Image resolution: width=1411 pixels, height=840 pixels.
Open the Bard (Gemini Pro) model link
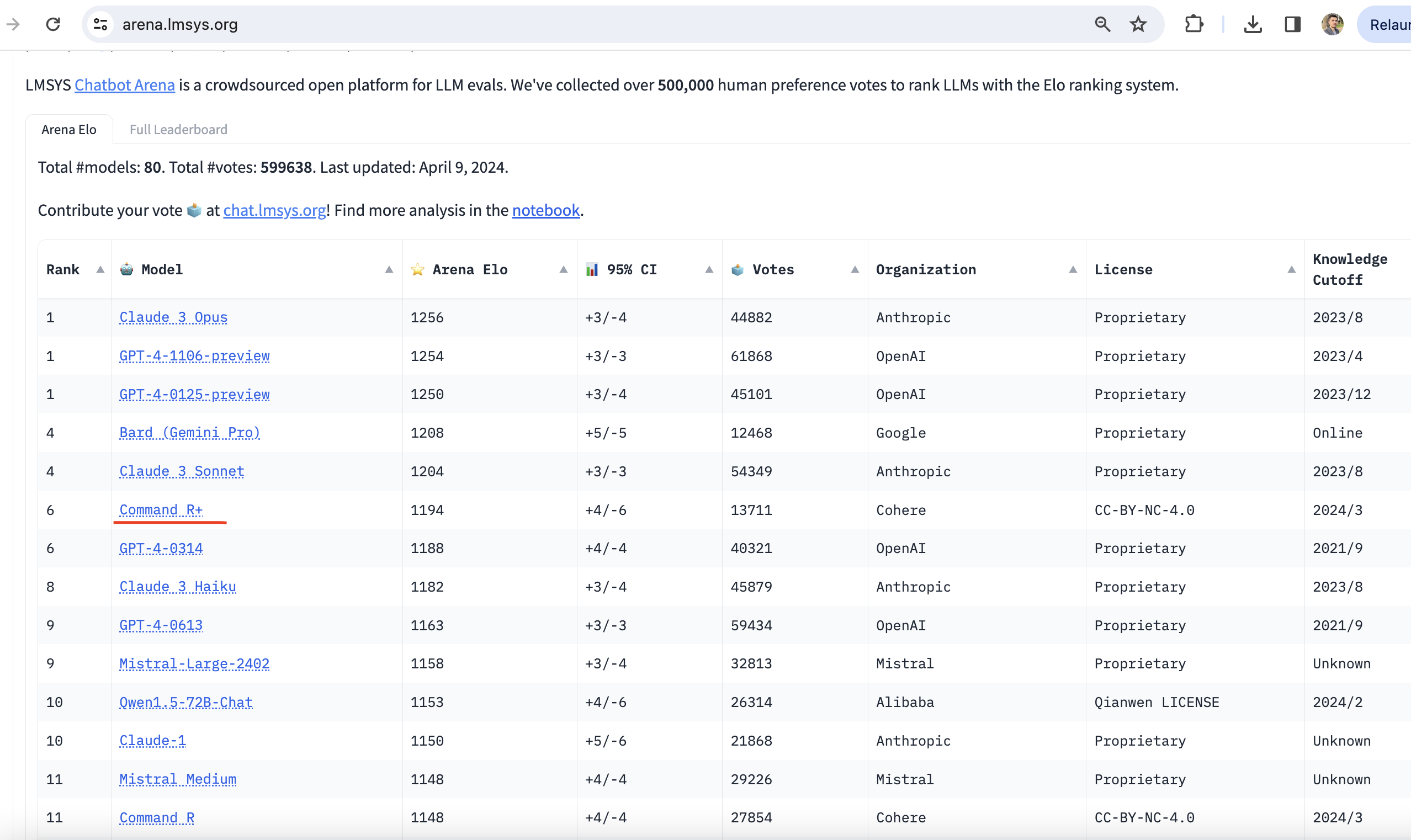pos(189,433)
